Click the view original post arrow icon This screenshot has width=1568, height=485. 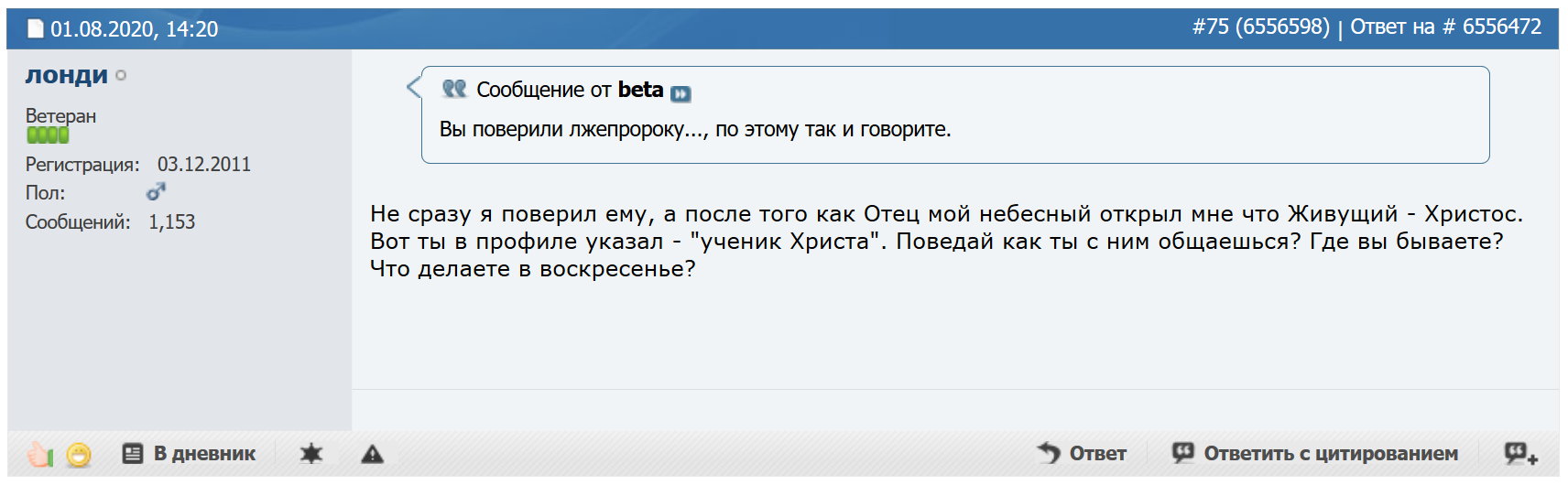point(681,93)
